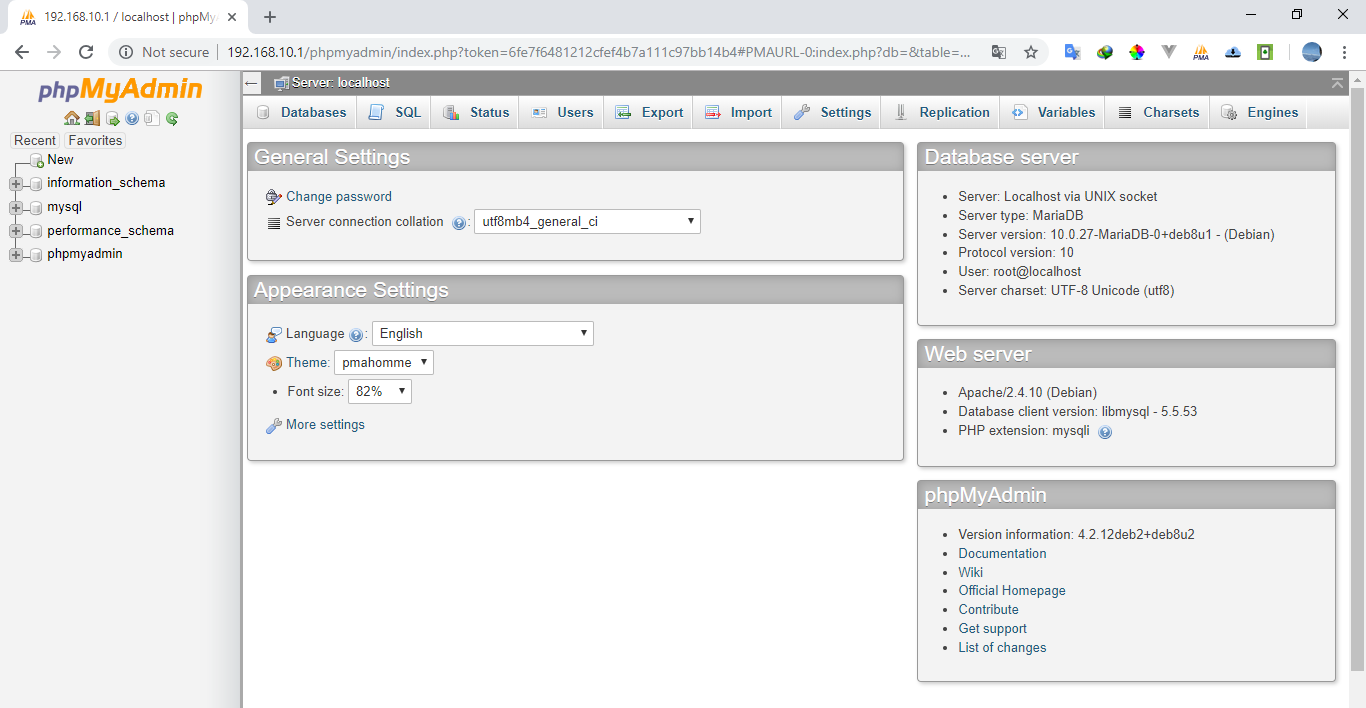Click the Chrome reload page button
1366x708 pixels.
[86, 52]
